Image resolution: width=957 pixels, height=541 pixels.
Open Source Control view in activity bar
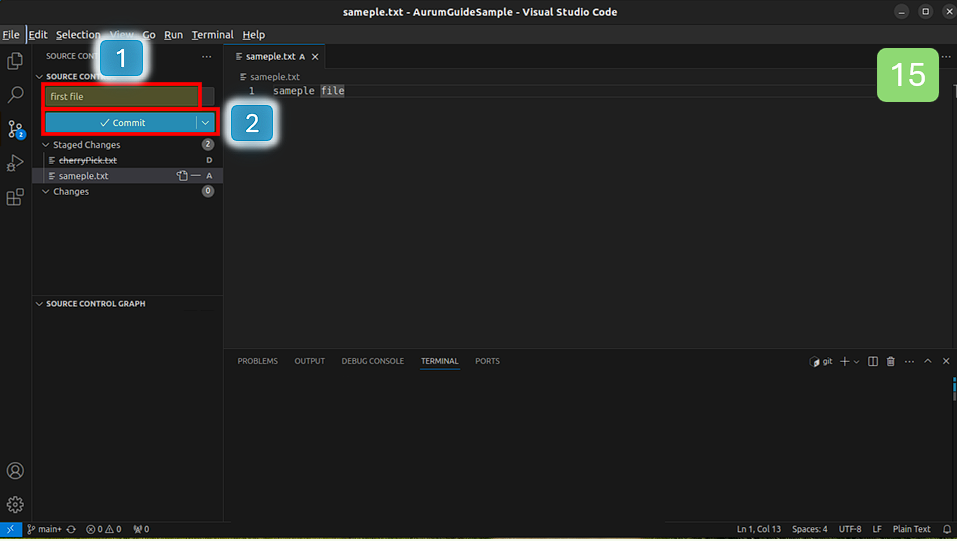15,129
